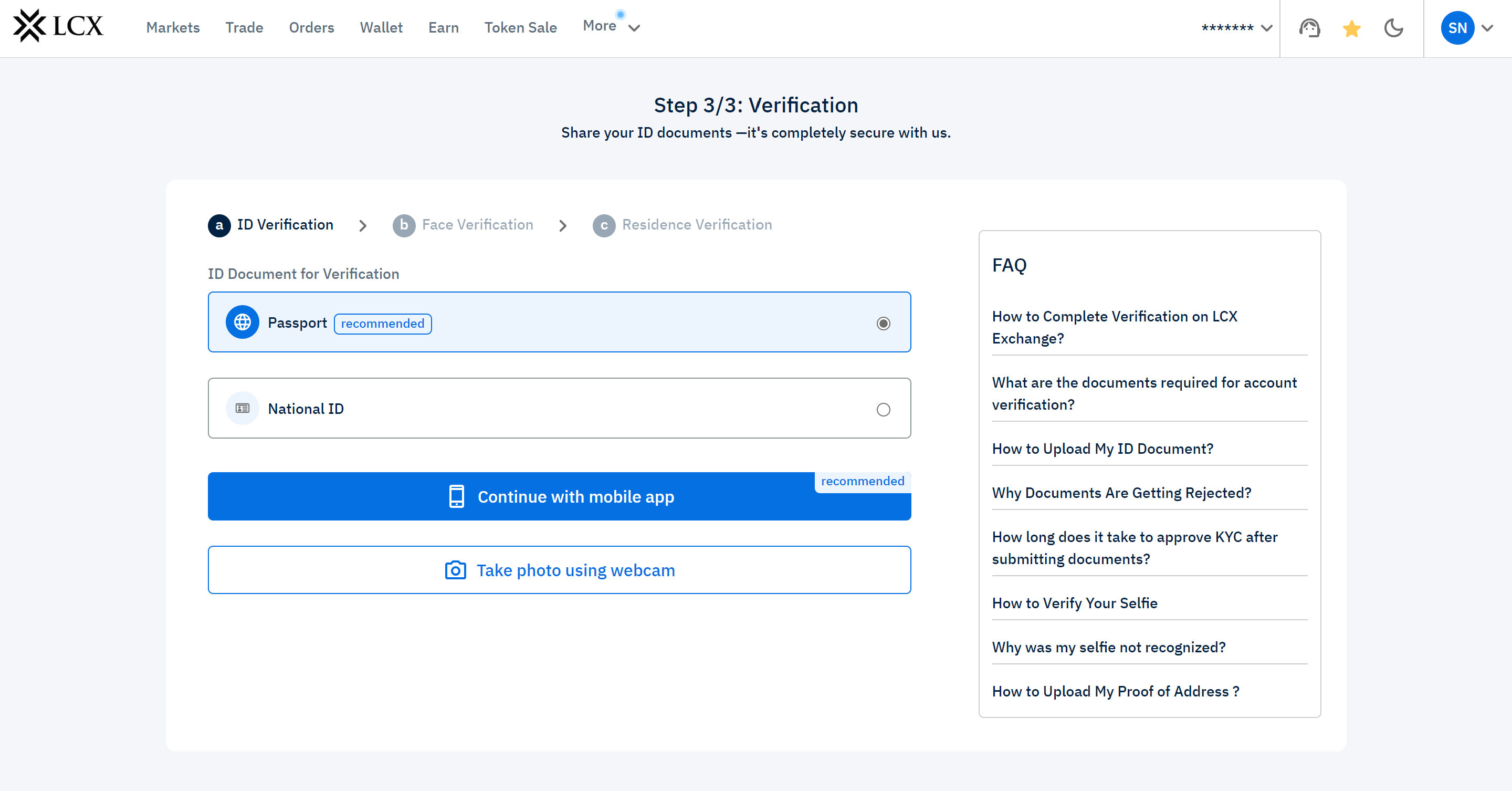Continue with mobile app

559,497
